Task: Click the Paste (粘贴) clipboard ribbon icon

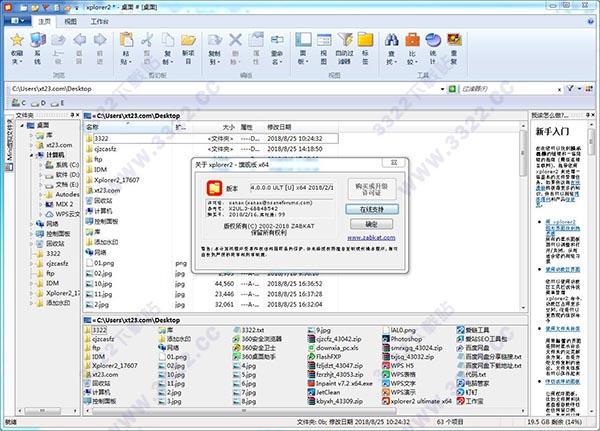Action: (126, 48)
